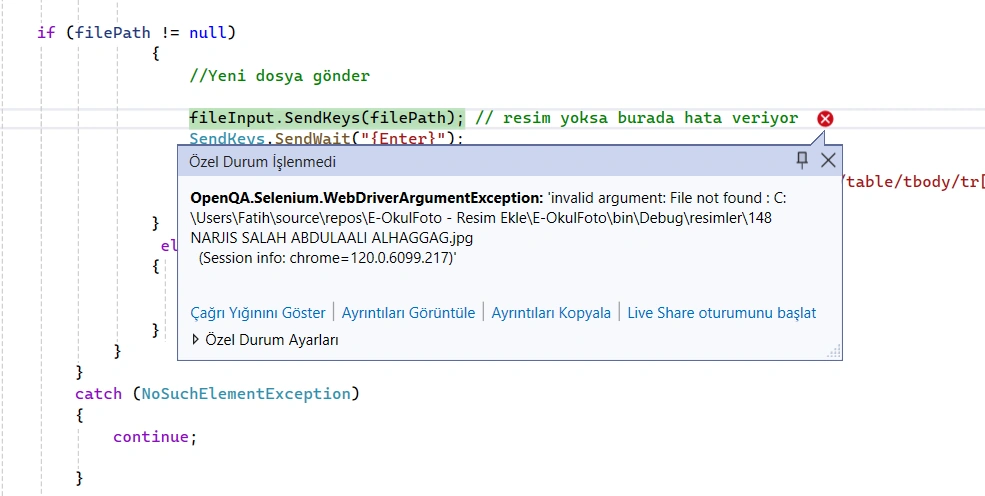
Task: Click the highlighted fileInput.SendKeys(filePath) statement
Action: point(327,118)
